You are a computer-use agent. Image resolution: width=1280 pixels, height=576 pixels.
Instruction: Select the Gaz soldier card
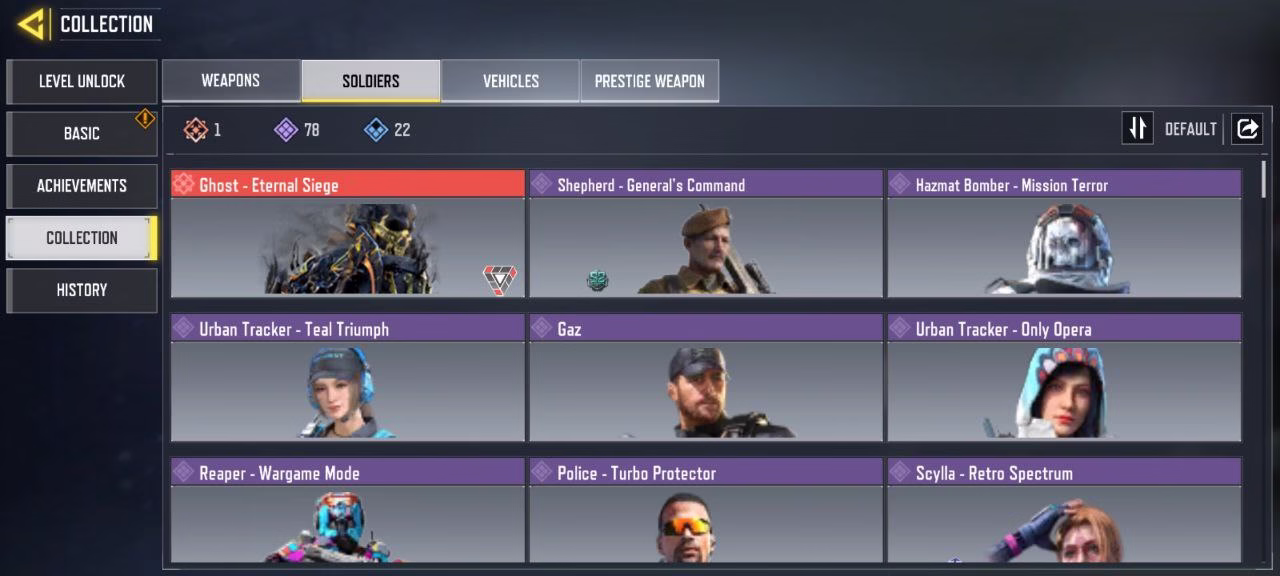[706, 378]
